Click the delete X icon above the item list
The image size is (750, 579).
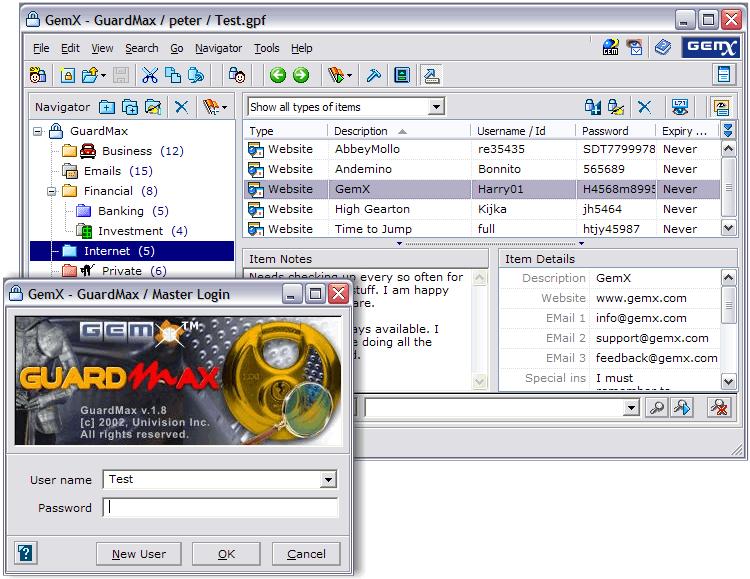click(x=645, y=107)
